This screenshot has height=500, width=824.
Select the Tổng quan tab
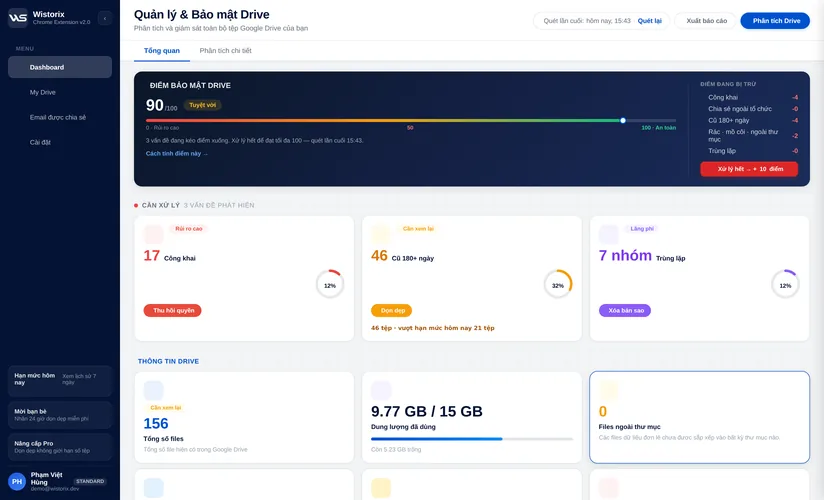(x=162, y=51)
